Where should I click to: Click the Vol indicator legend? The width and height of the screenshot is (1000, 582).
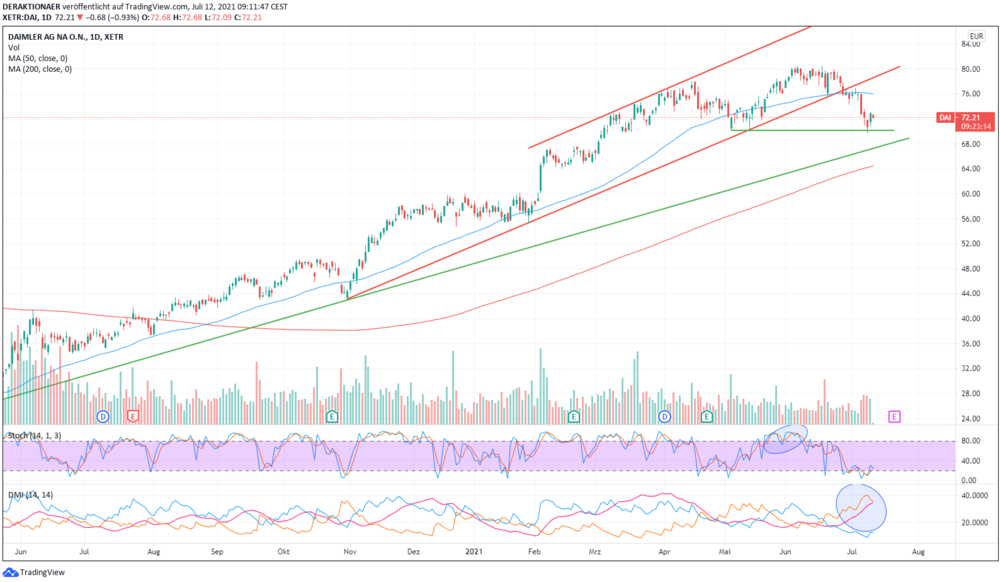coord(13,48)
